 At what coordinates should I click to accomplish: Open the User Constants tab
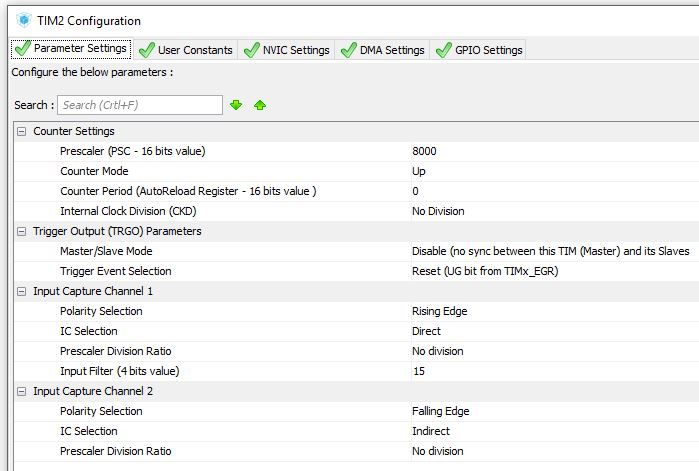(194, 50)
